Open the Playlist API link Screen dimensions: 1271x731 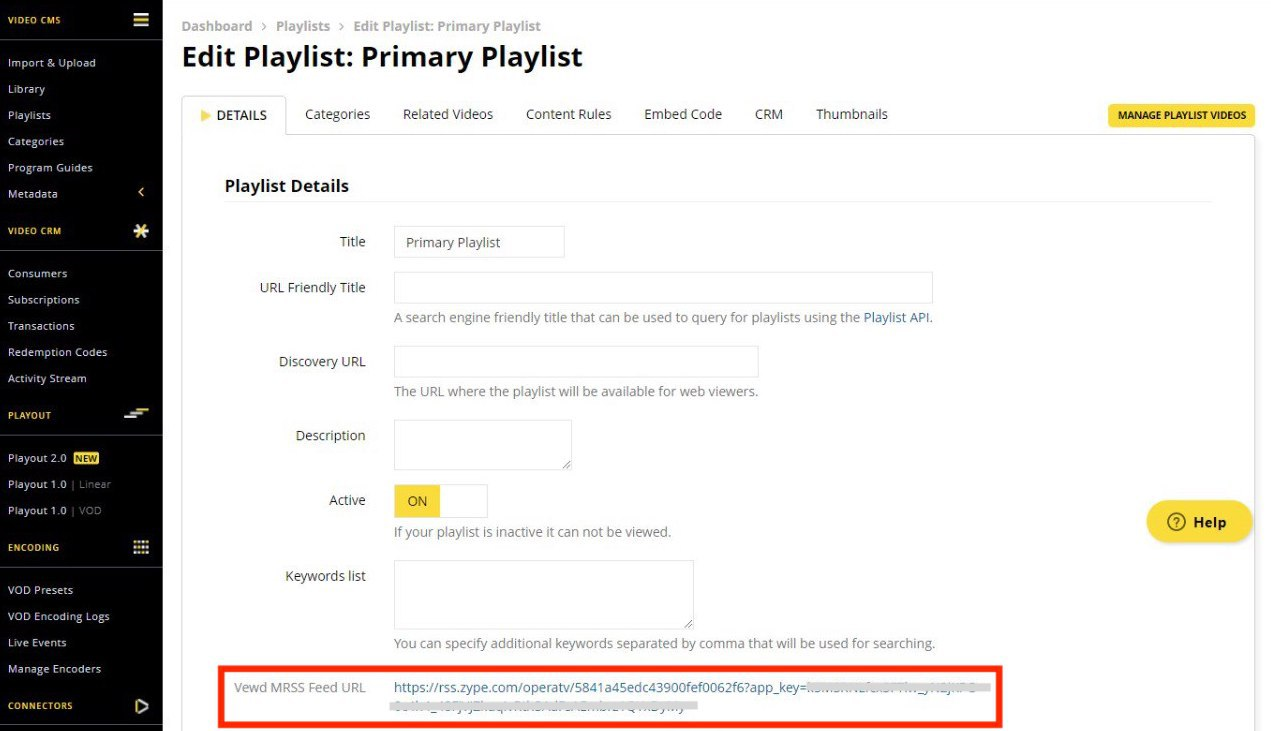(x=897, y=317)
